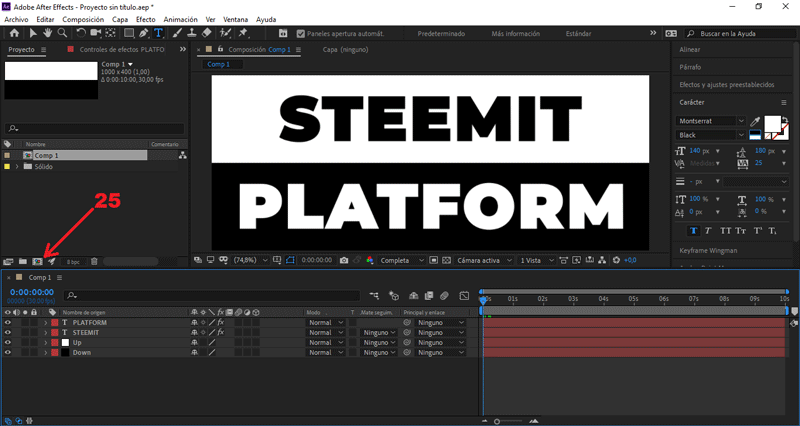The image size is (800, 426).
Task: Select the Pen tool
Action: coord(144,33)
